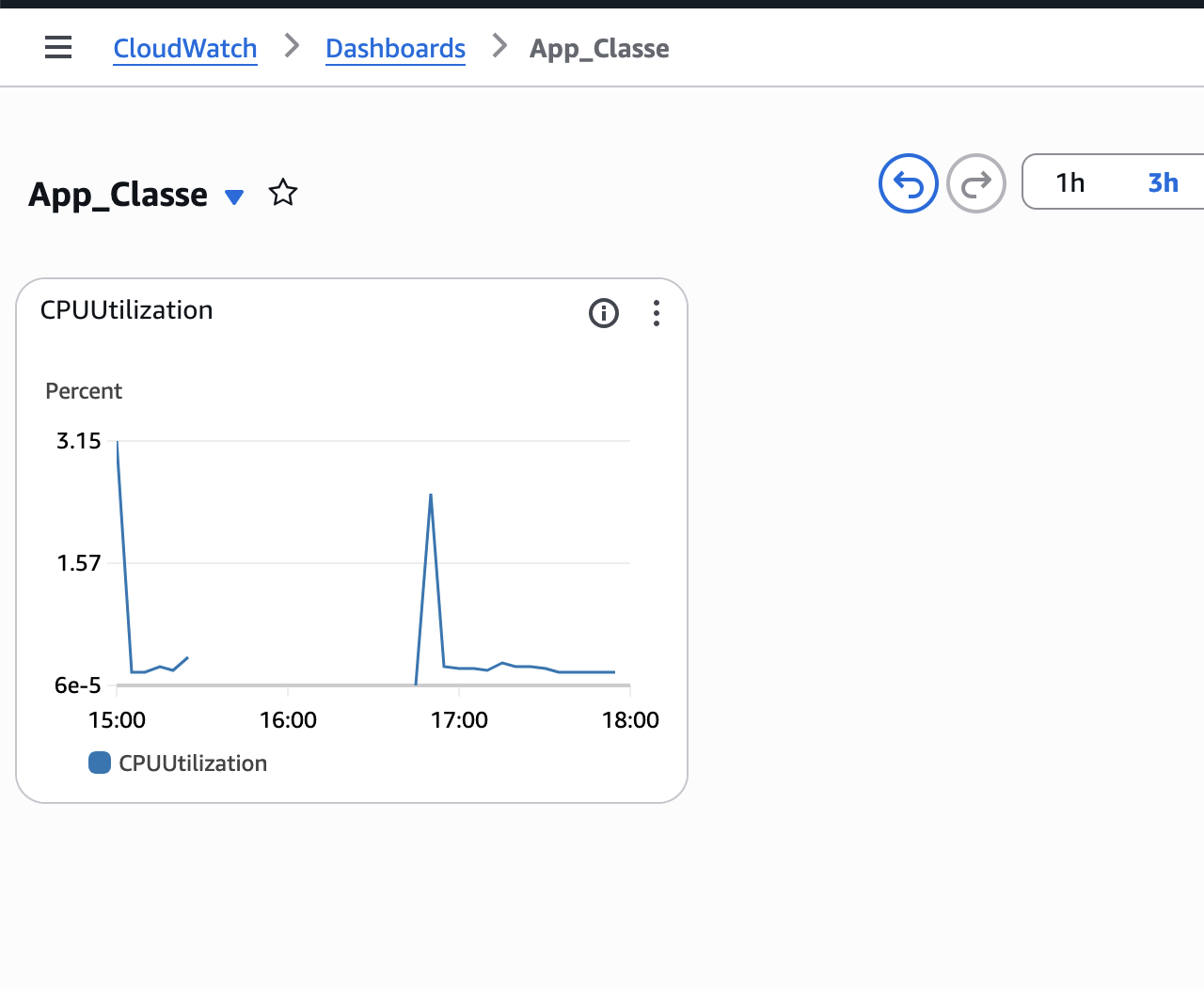Click the CPUUtilization widget title
The width and height of the screenshot is (1204, 991).
click(127, 310)
